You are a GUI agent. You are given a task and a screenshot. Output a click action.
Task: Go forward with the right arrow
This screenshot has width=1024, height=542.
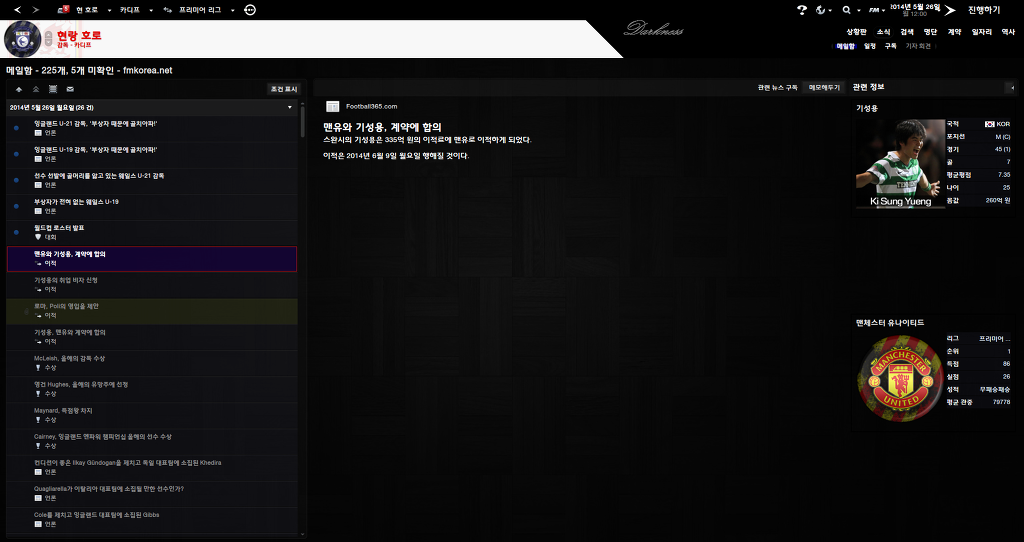[x=35, y=10]
